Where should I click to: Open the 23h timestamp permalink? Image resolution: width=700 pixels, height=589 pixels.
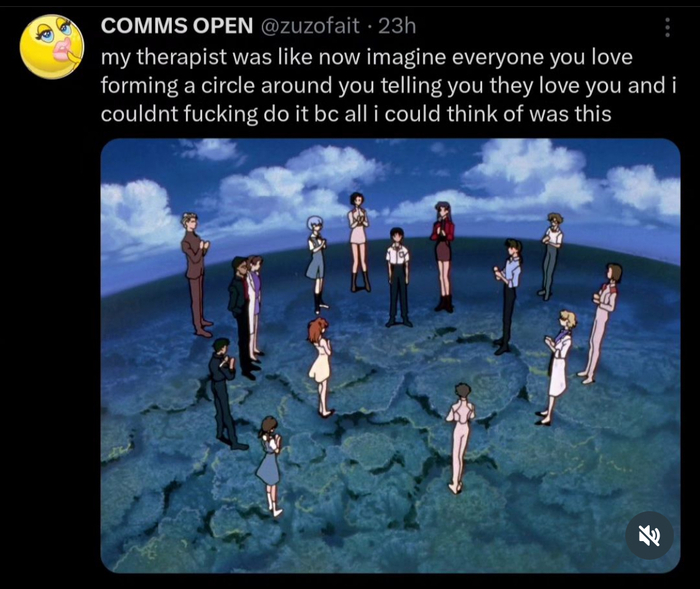(x=397, y=25)
